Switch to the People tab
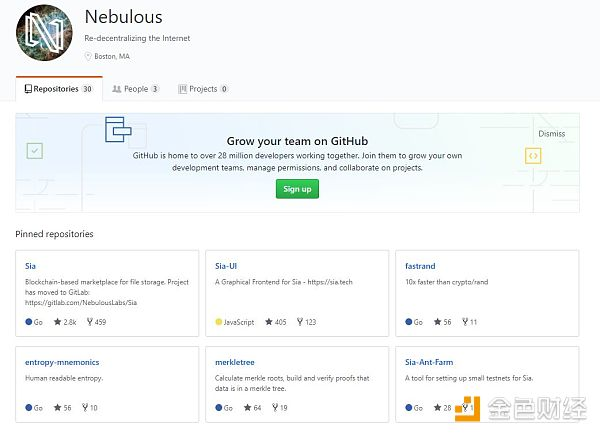Image resolution: width=600 pixels, height=434 pixels. (x=135, y=89)
